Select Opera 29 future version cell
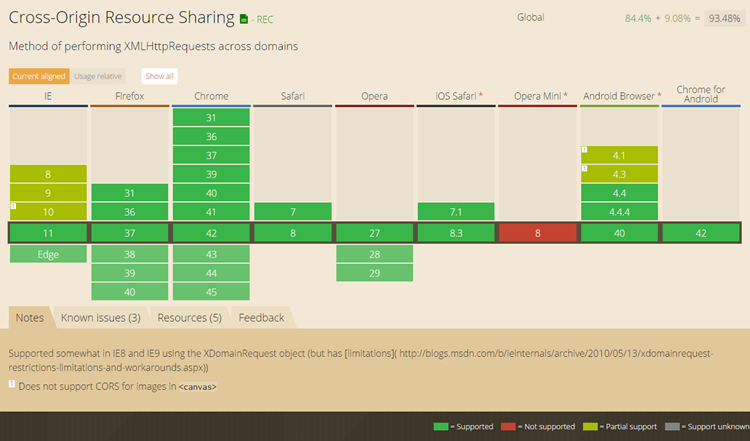This screenshot has height=441, width=750. (375, 273)
